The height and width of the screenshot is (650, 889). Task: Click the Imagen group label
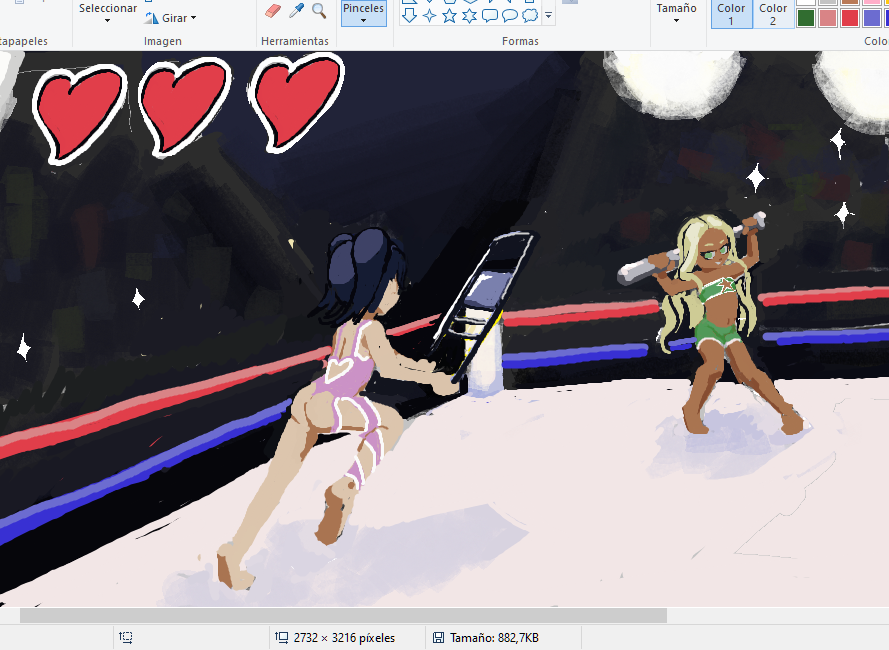[163, 41]
